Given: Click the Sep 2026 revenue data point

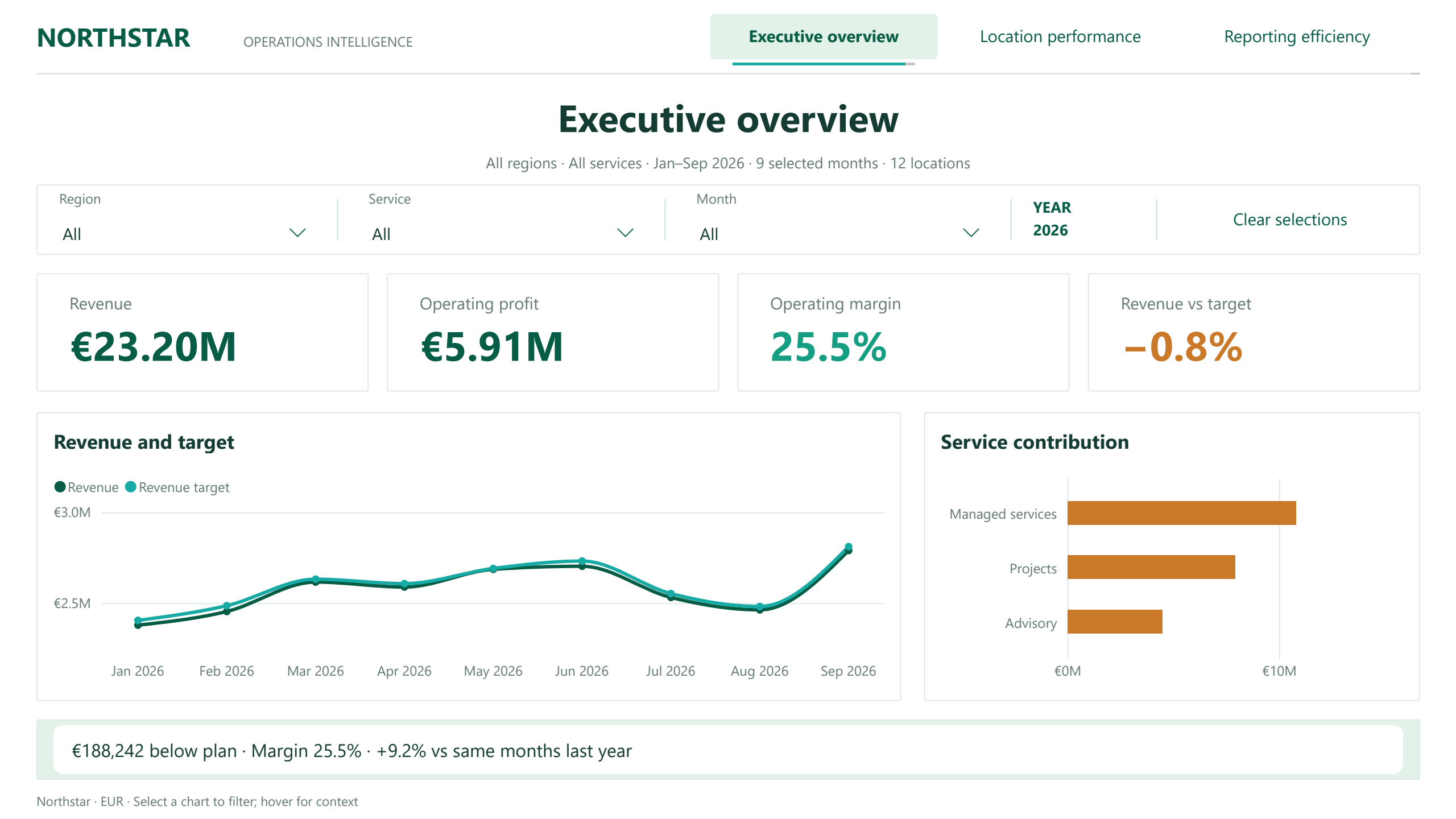Looking at the screenshot, I should tap(848, 551).
